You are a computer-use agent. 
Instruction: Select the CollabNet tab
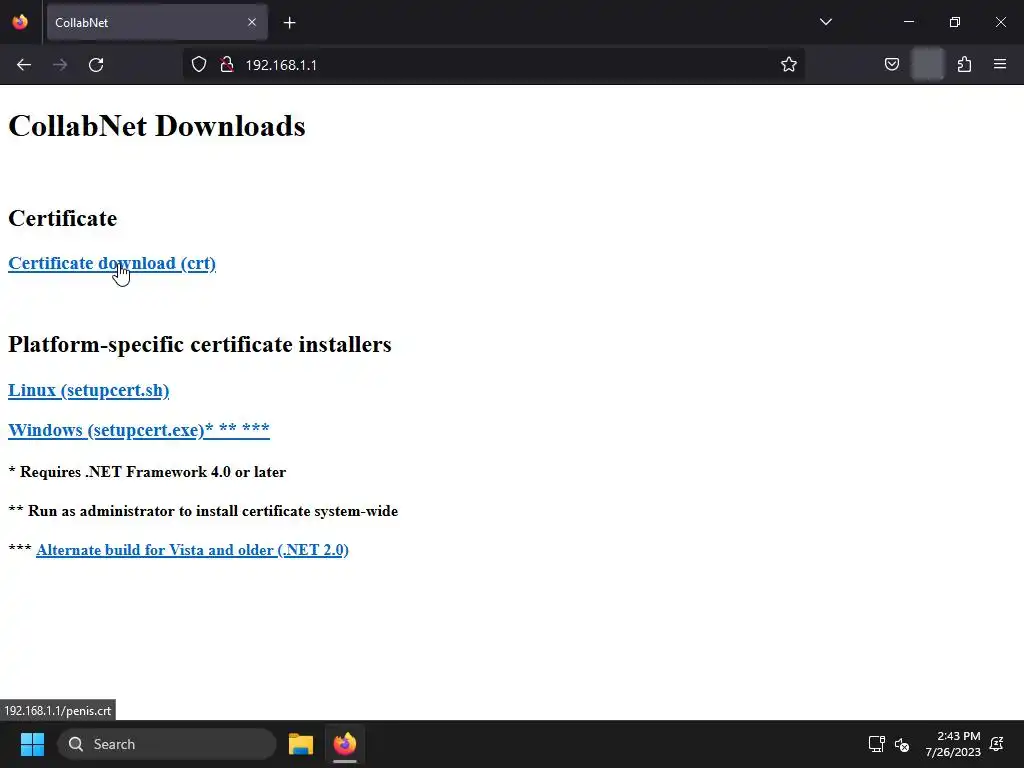coord(157,22)
